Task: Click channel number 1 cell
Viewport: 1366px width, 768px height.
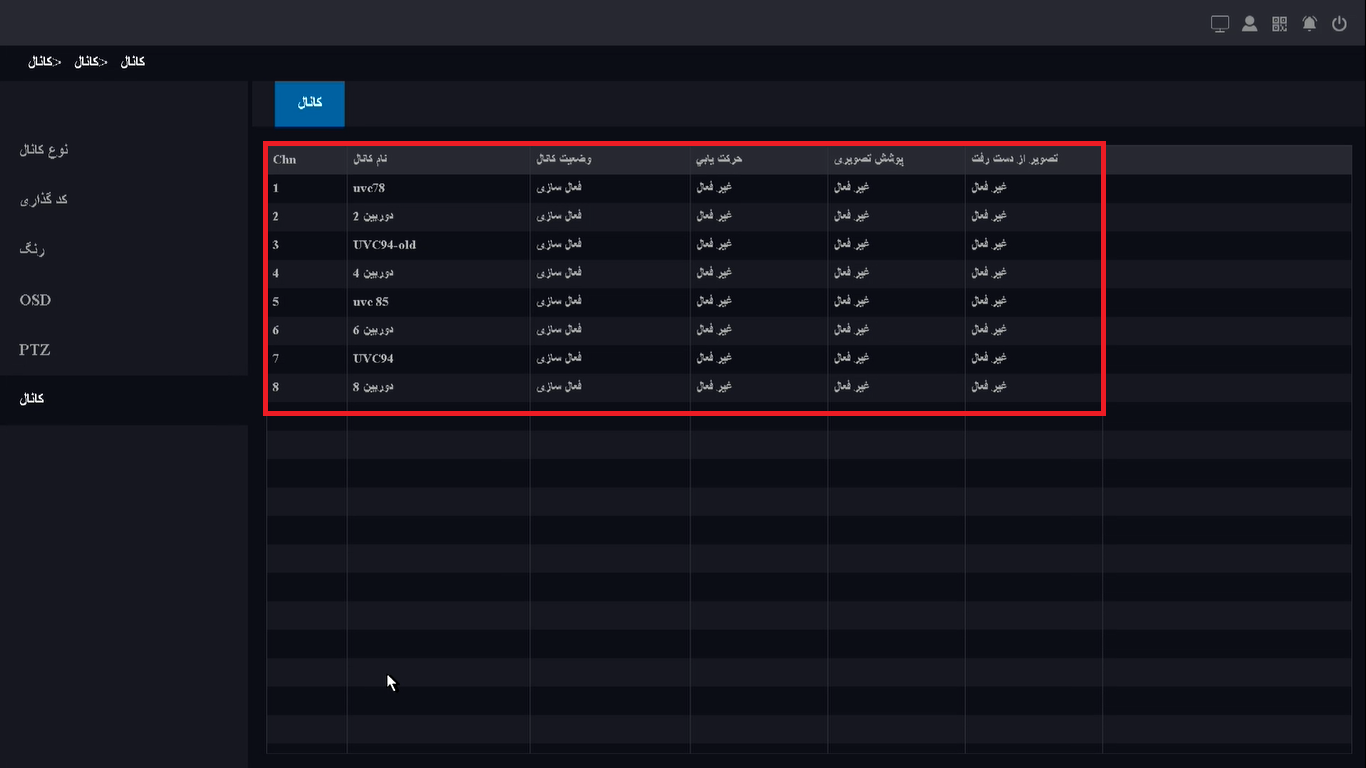Action: 276,188
